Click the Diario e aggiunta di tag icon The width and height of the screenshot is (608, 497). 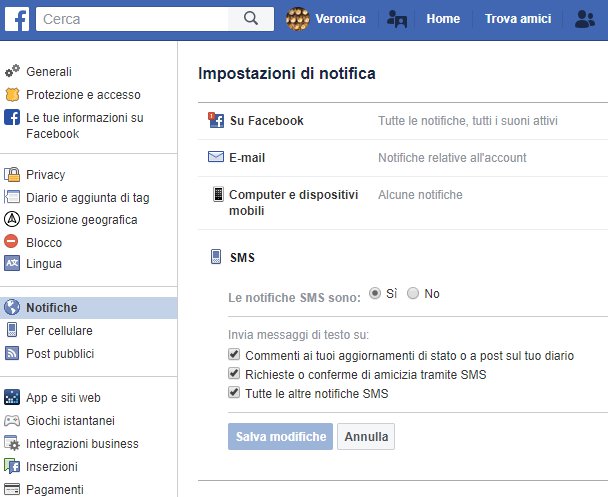point(12,197)
